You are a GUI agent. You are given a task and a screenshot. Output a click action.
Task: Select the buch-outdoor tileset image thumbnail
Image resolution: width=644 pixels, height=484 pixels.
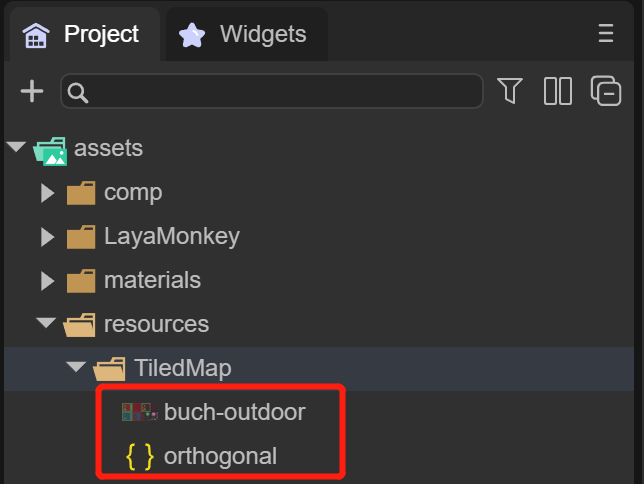[x=140, y=412]
